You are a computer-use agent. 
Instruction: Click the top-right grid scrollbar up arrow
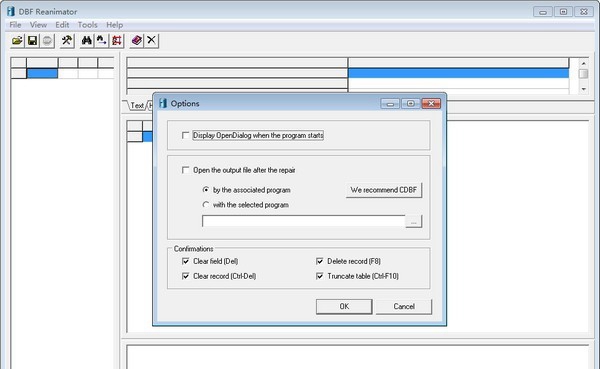[584, 64]
